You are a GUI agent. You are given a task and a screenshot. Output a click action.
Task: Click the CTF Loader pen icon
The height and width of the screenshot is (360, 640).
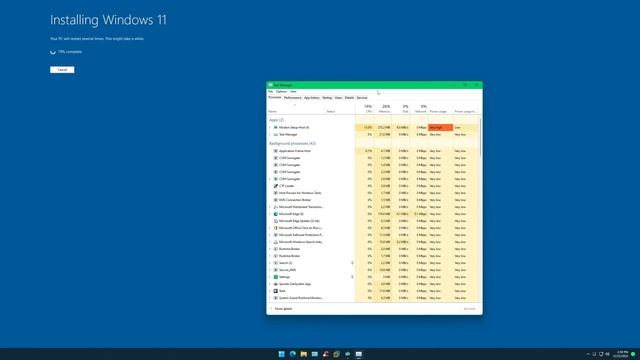pos(276,186)
